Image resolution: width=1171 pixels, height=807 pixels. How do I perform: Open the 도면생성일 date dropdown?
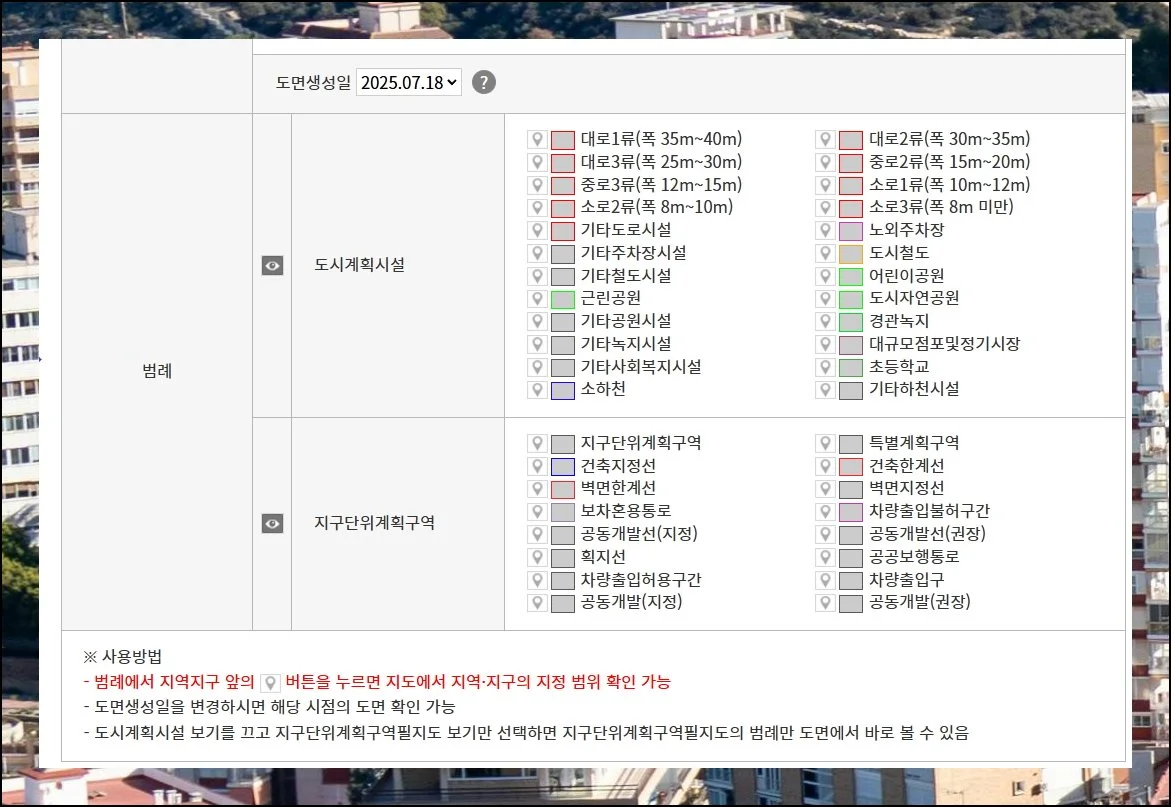[x=409, y=82]
